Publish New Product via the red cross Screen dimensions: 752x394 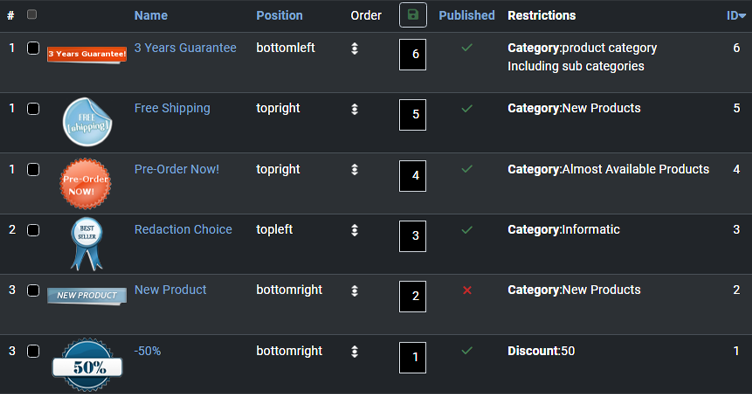(x=467, y=290)
